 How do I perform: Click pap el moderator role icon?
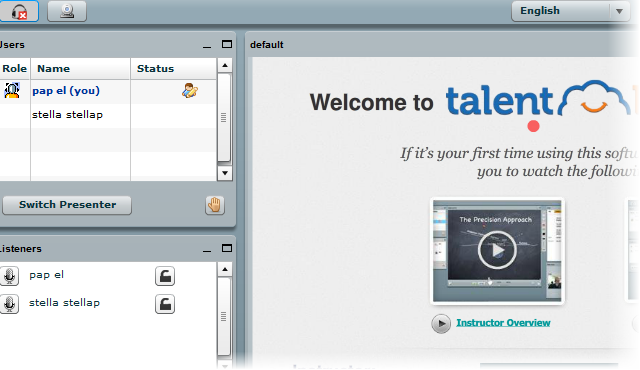coord(12,91)
